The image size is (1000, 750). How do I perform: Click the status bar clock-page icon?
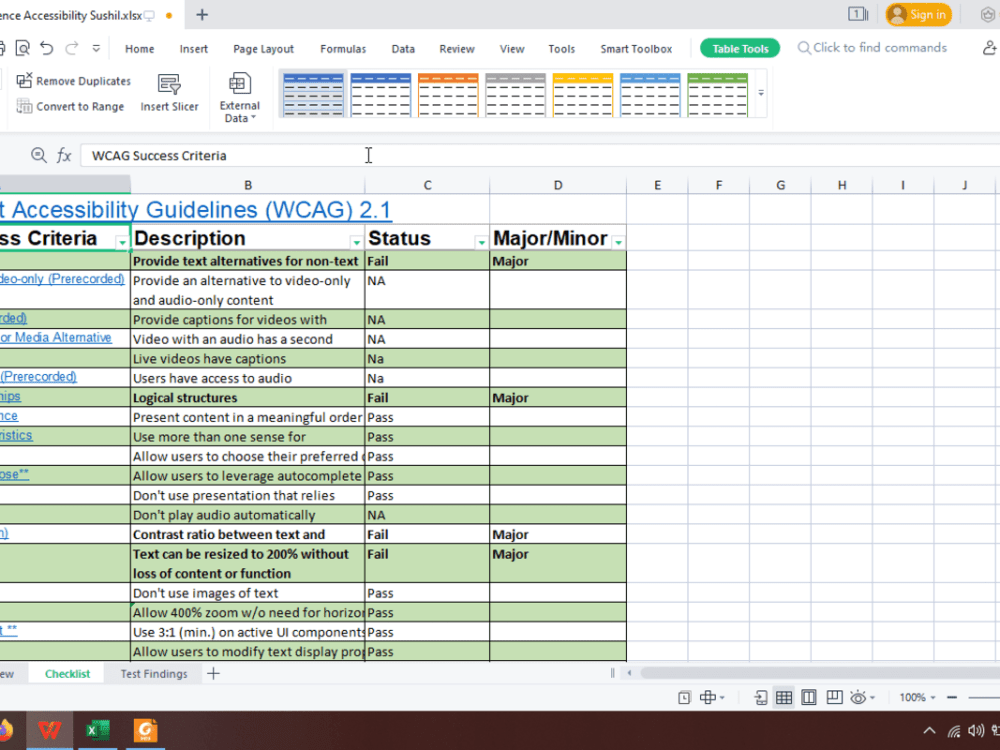[684, 698]
